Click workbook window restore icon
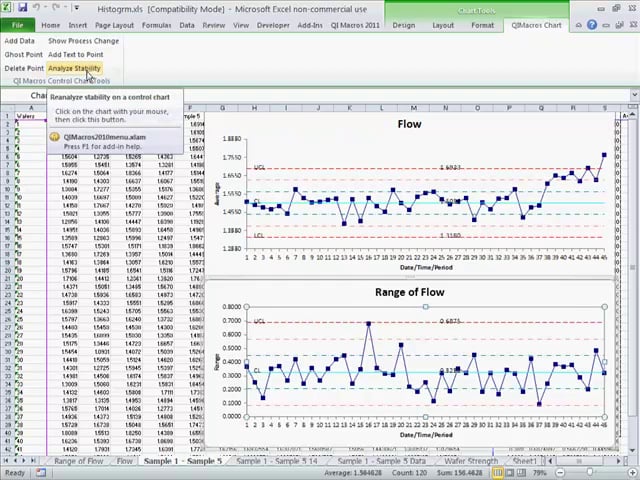Viewport: 640px width, 480px height. click(620, 25)
